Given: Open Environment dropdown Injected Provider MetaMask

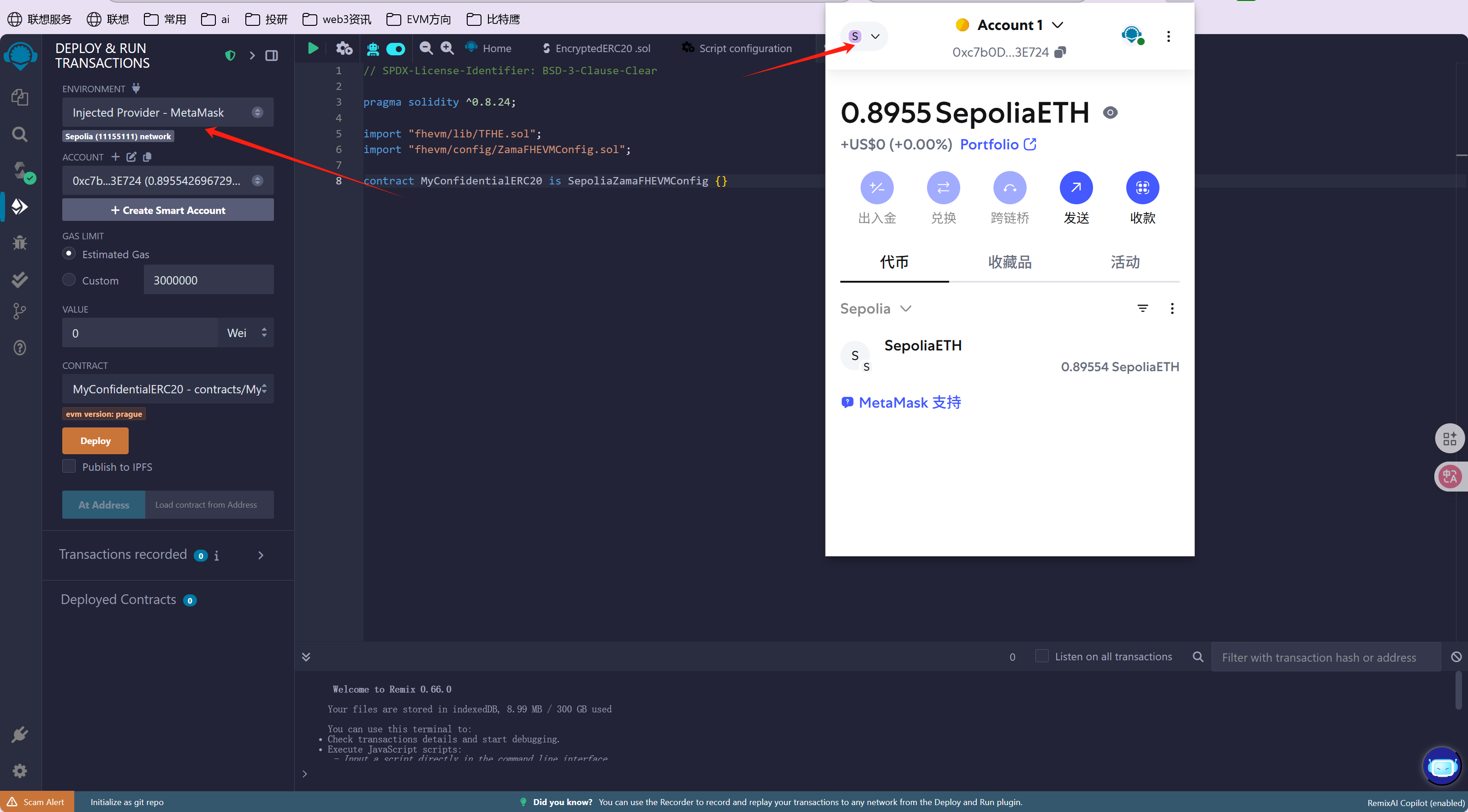Looking at the screenshot, I should click(x=167, y=112).
